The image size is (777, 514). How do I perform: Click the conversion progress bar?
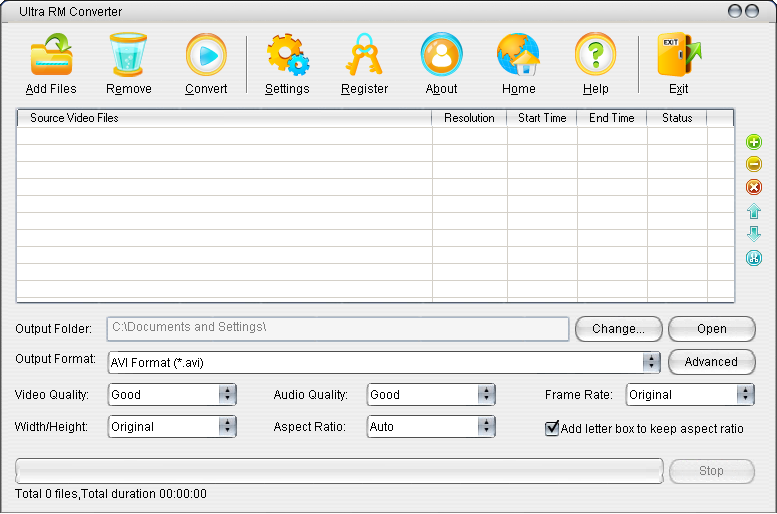coord(339,471)
